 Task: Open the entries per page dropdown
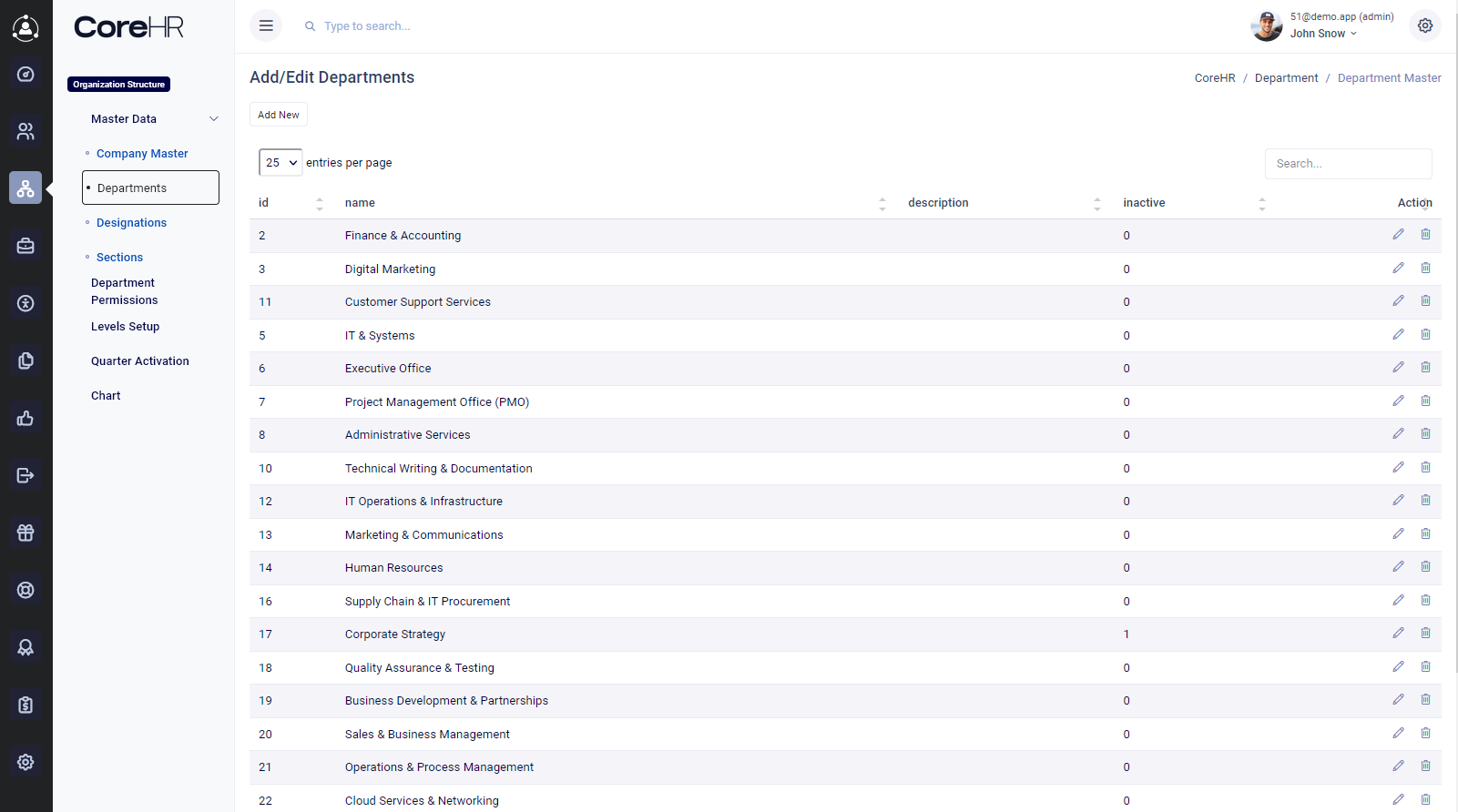[280, 163]
